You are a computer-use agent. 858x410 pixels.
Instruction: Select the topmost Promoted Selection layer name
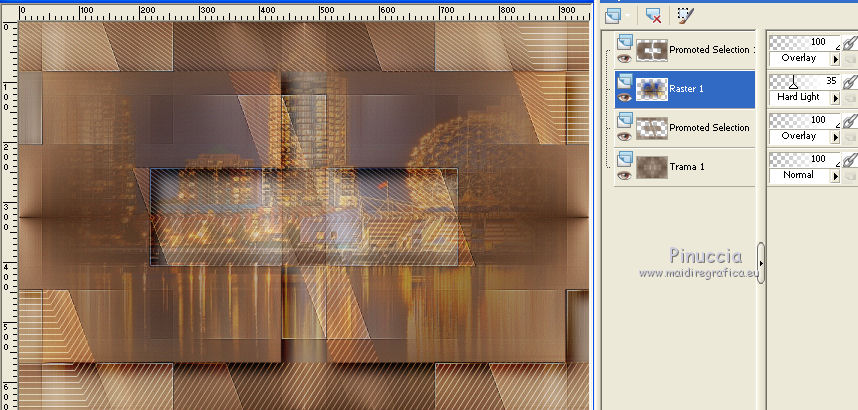coord(712,50)
